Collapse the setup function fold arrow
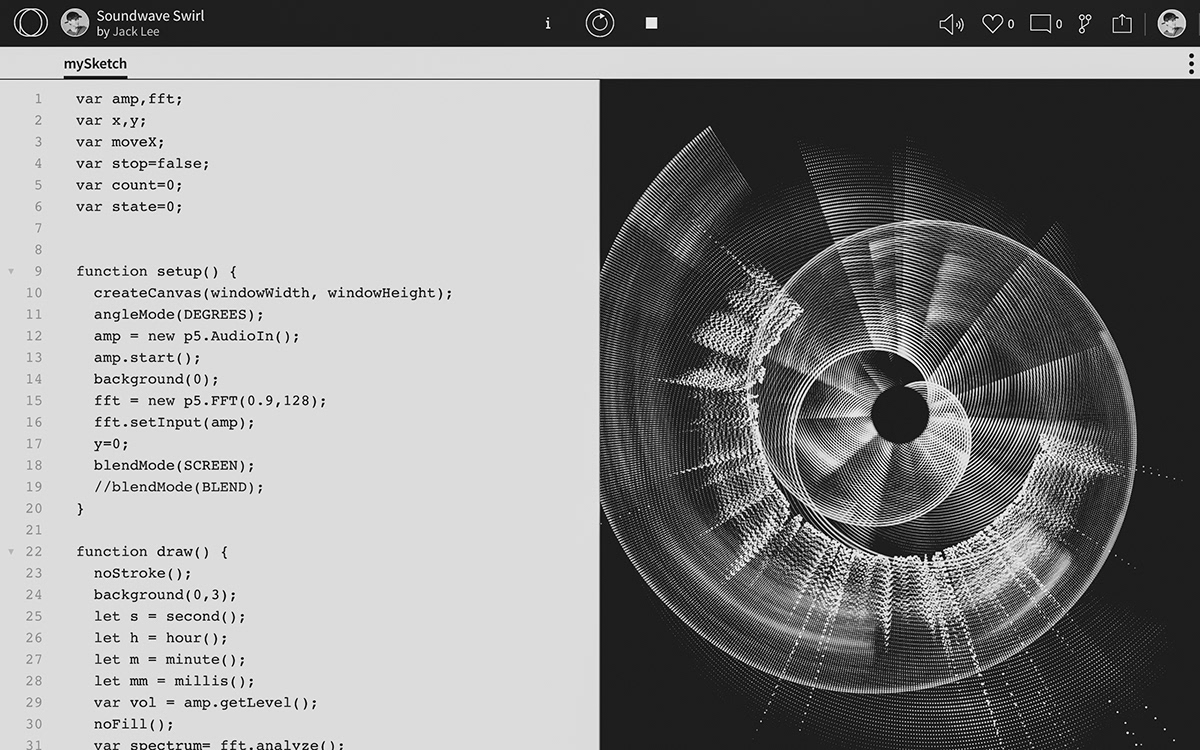Image resolution: width=1200 pixels, height=750 pixels. pyautogui.click(x=11, y=271)
